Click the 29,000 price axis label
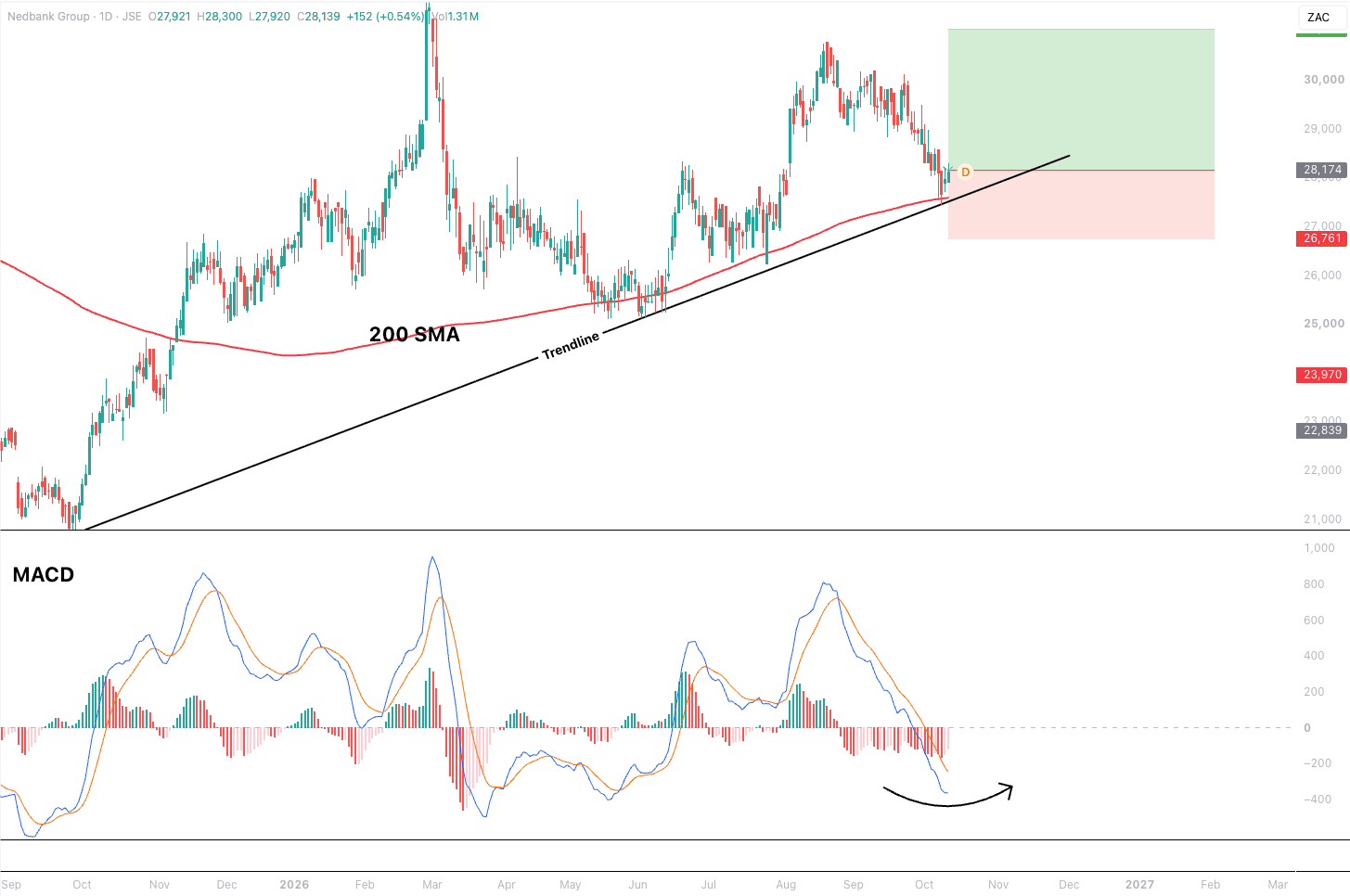The width and height of the screenshot is (1350, 896). click(1324, 129)
